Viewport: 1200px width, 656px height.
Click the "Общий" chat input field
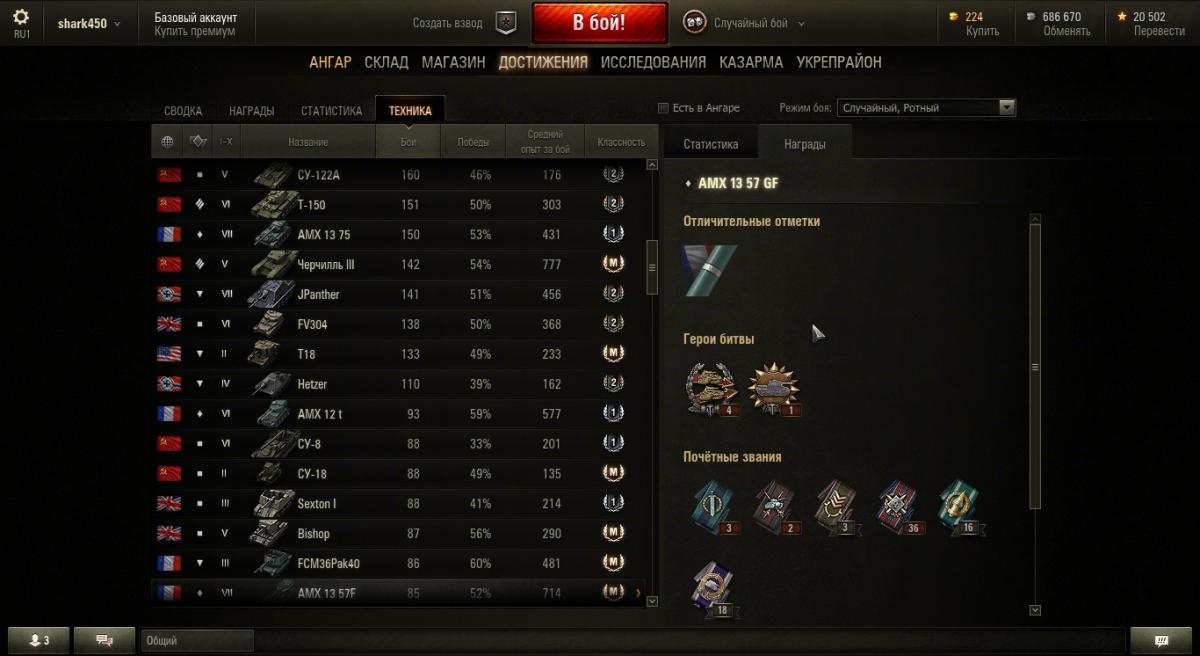click(x=198, y=640)
